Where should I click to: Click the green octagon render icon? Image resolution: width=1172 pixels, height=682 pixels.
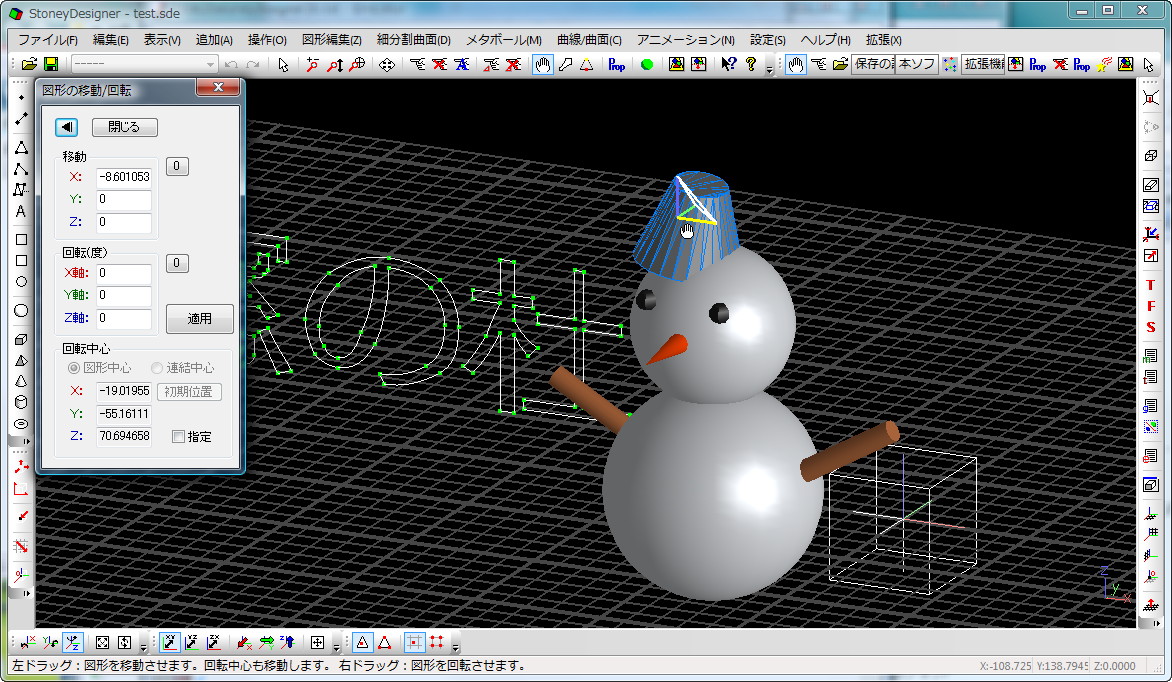647,64
